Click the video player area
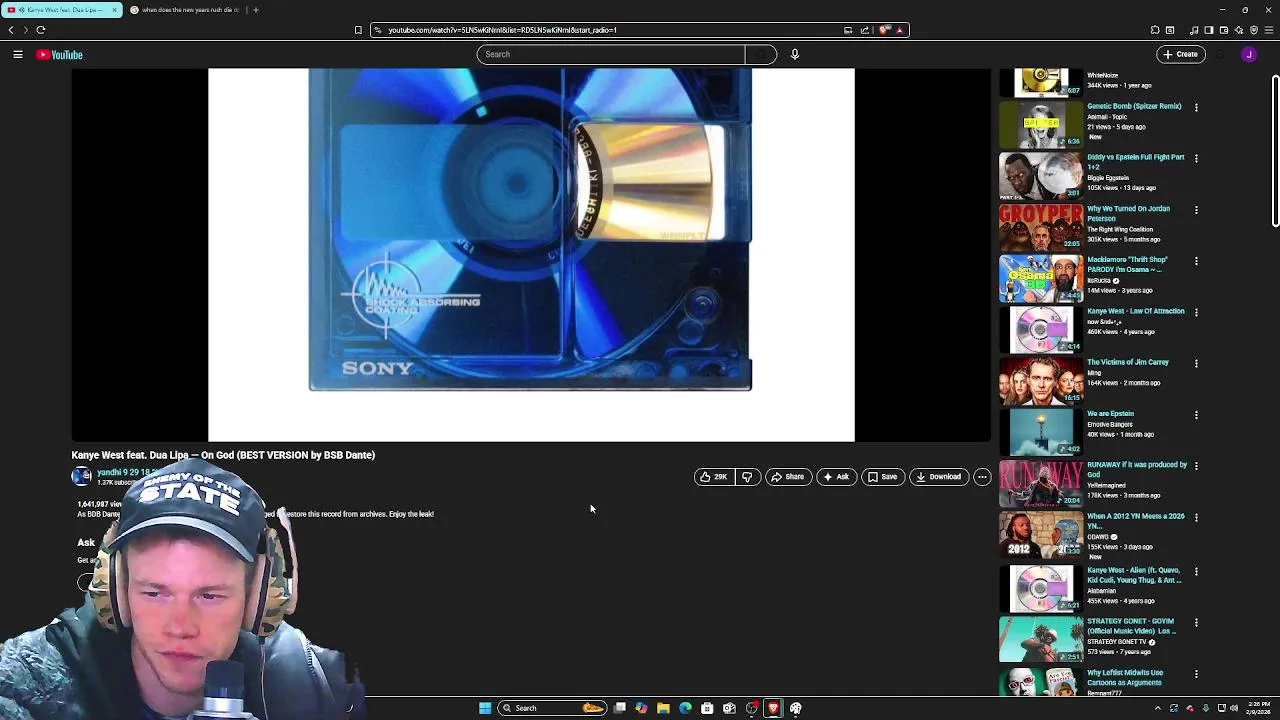The width and height of the screenshot is (1280, 720). [531, 255]
